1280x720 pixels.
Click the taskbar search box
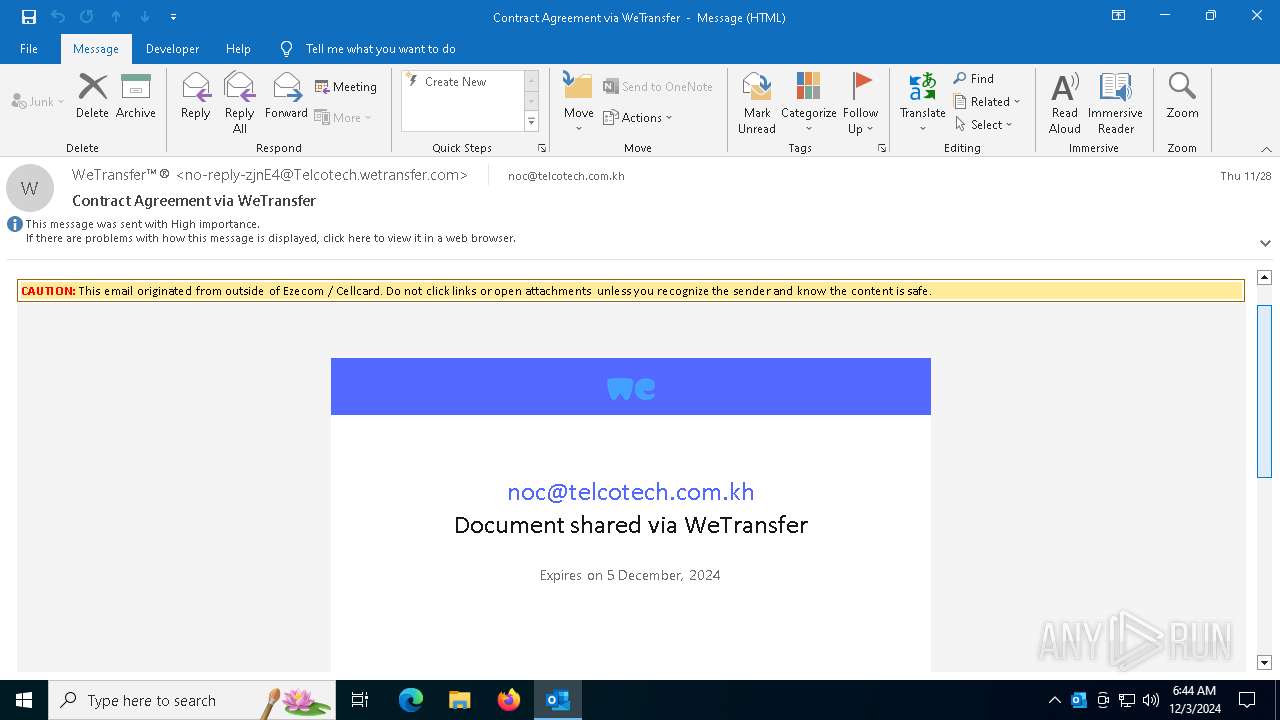(x=191, y=700)
